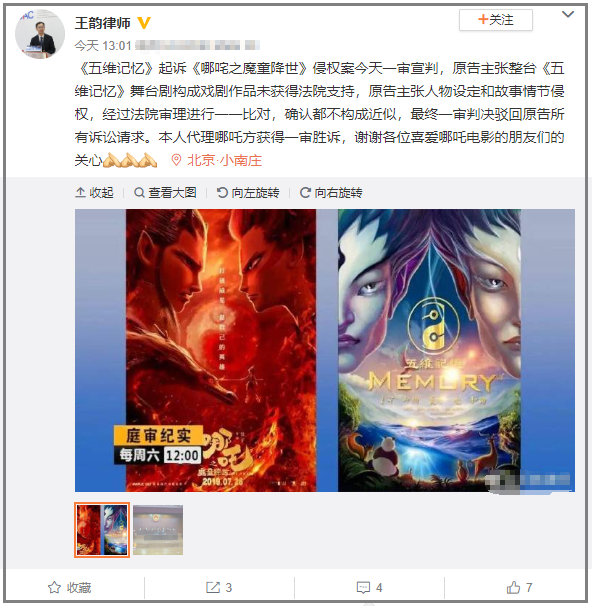Open comments via the speech bubble icon

click(363, 587)
